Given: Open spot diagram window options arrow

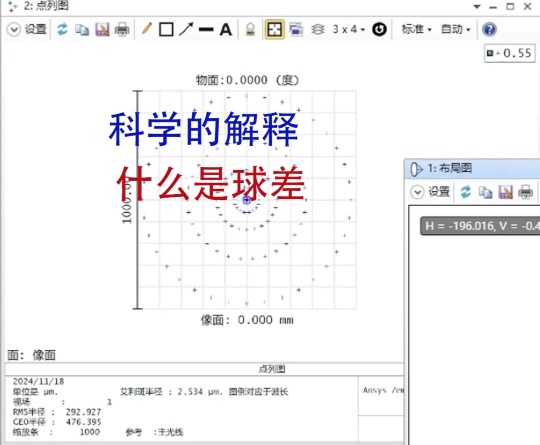Looking at the screenshot, I should [x=477, y=7].
